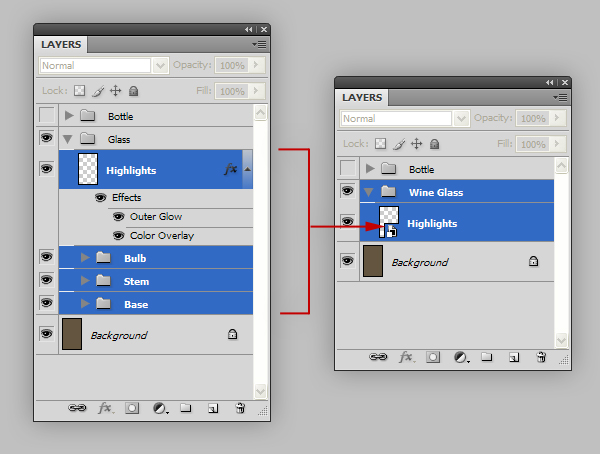Click link layers icon in left Layers panel
This screenshot has height=454, width=600.
77,408
